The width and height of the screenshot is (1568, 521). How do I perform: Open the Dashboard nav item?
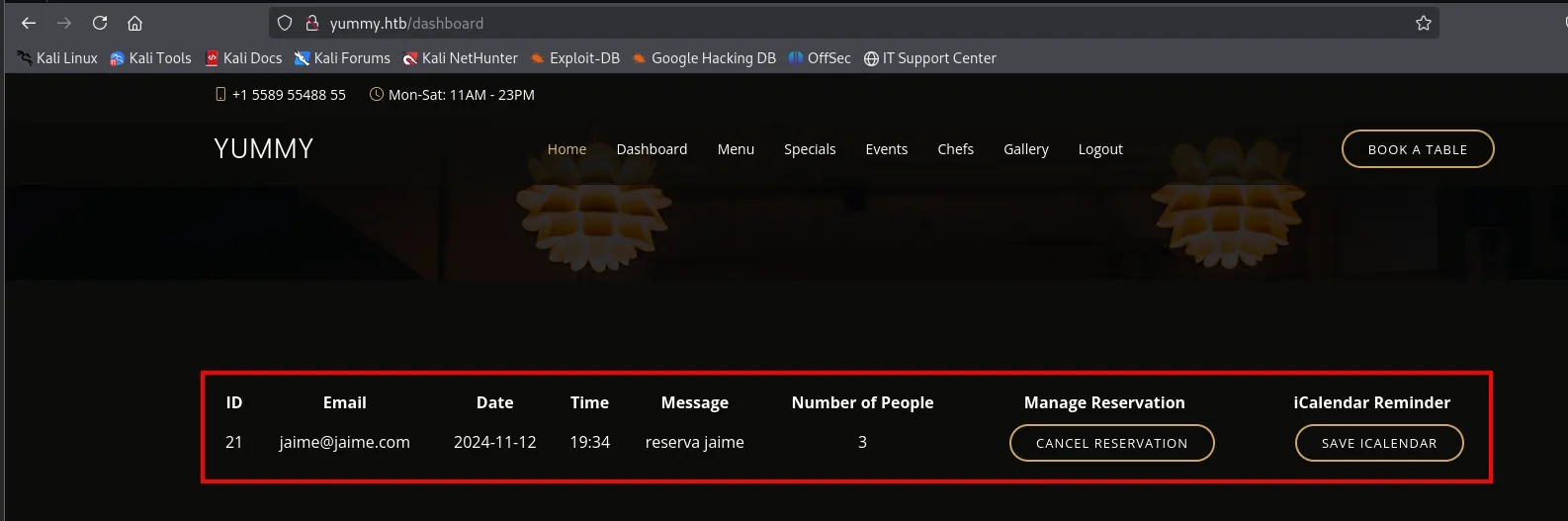click(x=652, y=149)
